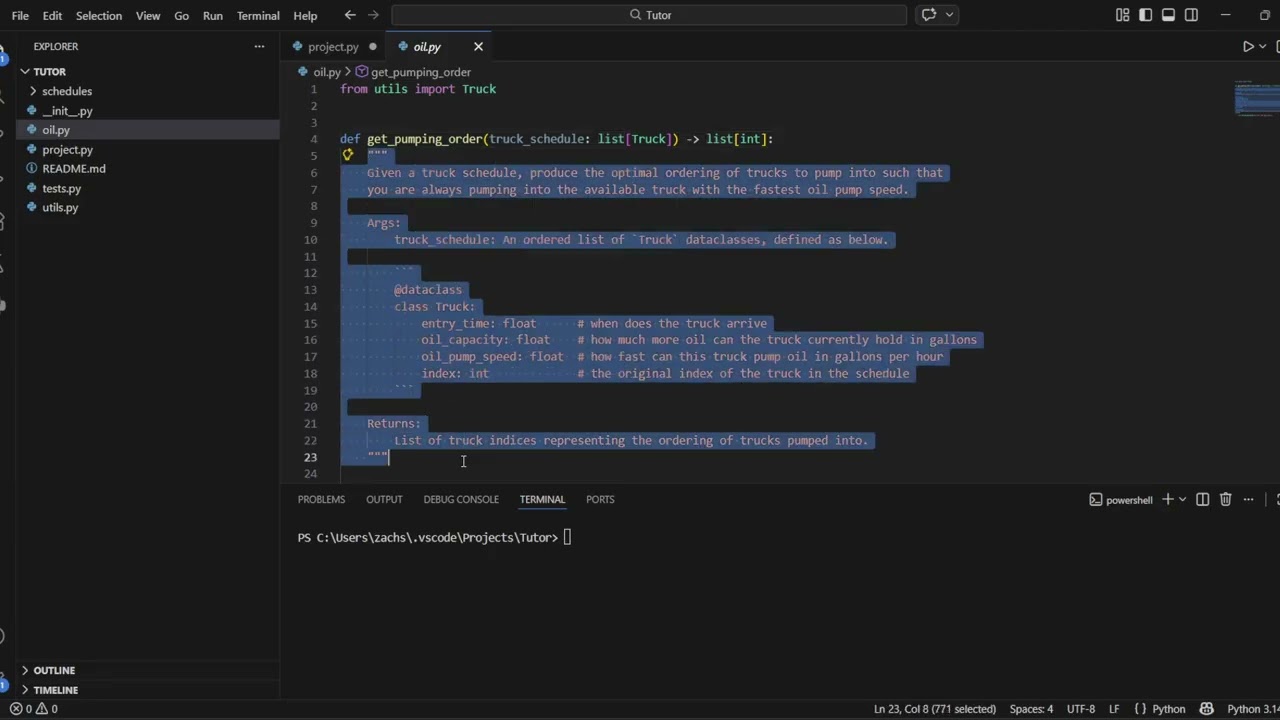
Task: Open the Run menu
Action: [x=212, y=15]
